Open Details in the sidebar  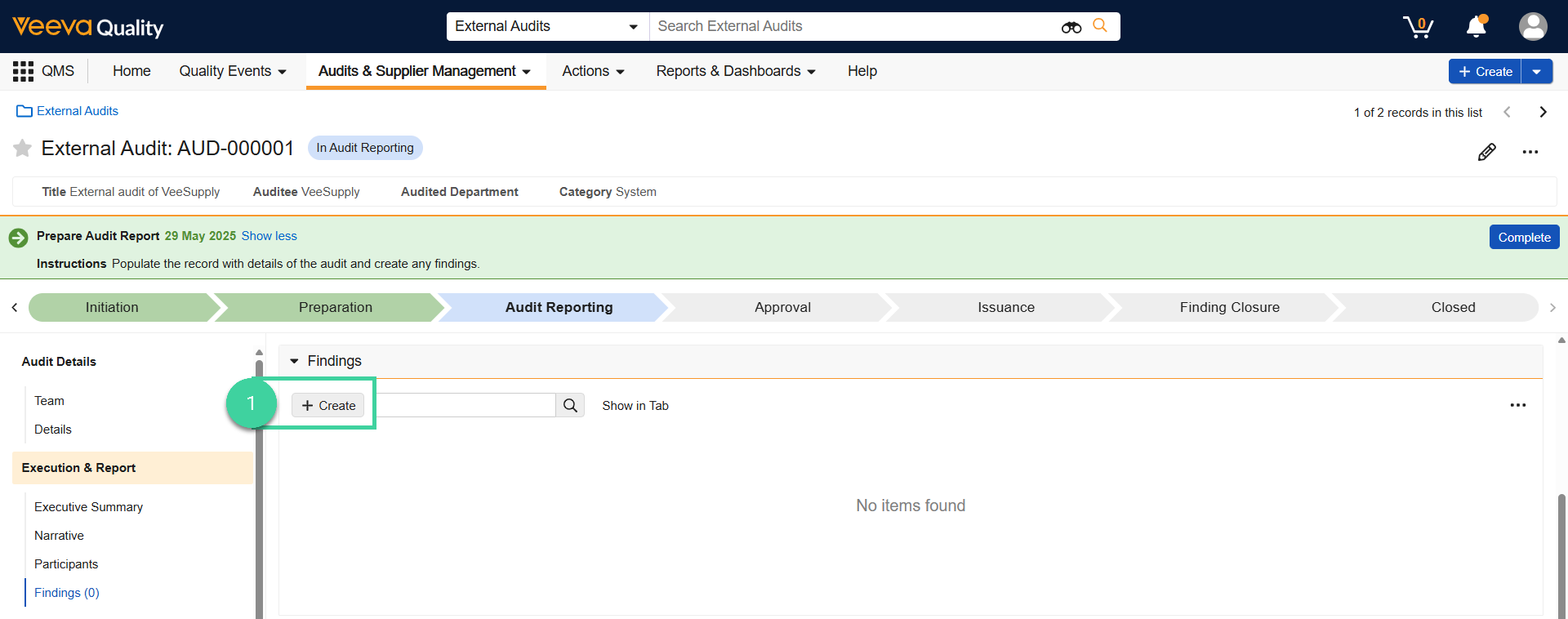click(x=53, y=430)
